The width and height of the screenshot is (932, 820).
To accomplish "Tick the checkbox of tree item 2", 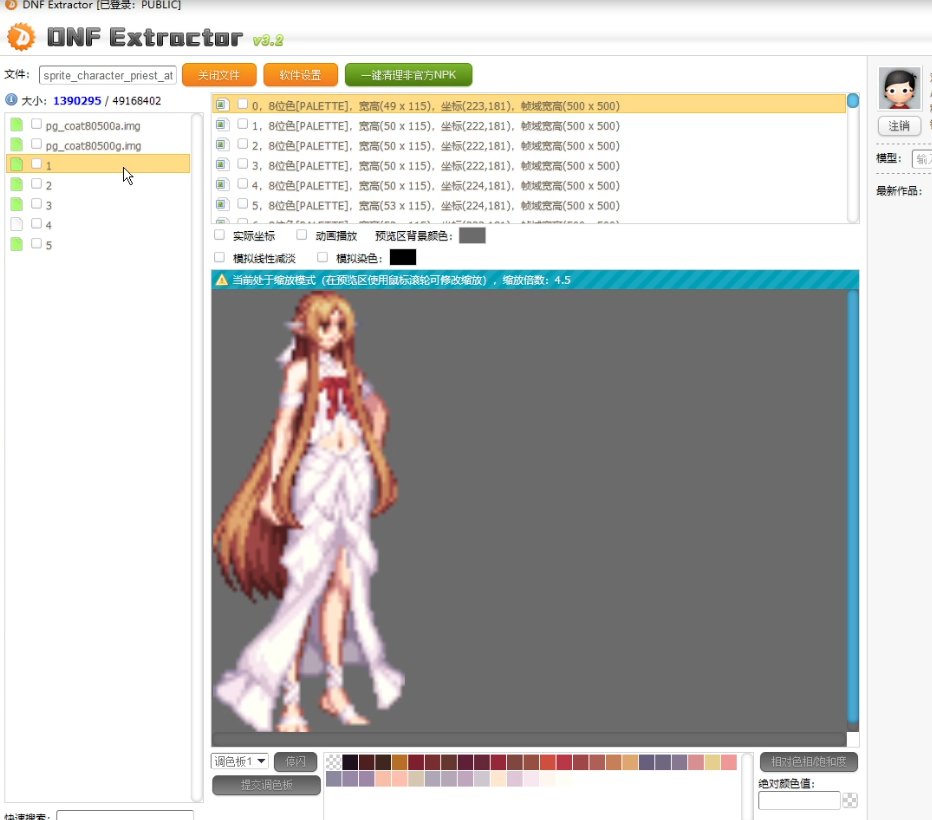I will pyautogui.click(x=36, y=184).
